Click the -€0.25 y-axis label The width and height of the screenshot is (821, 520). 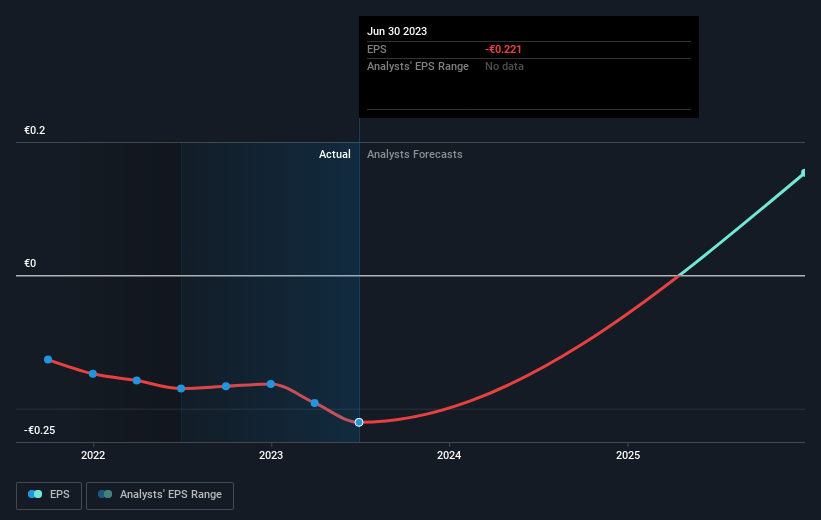(39, 430)
